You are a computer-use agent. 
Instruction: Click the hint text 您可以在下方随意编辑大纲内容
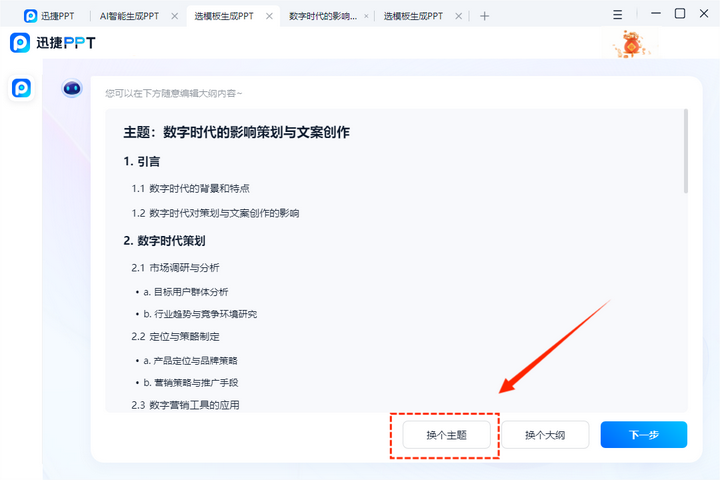[174, 93]
